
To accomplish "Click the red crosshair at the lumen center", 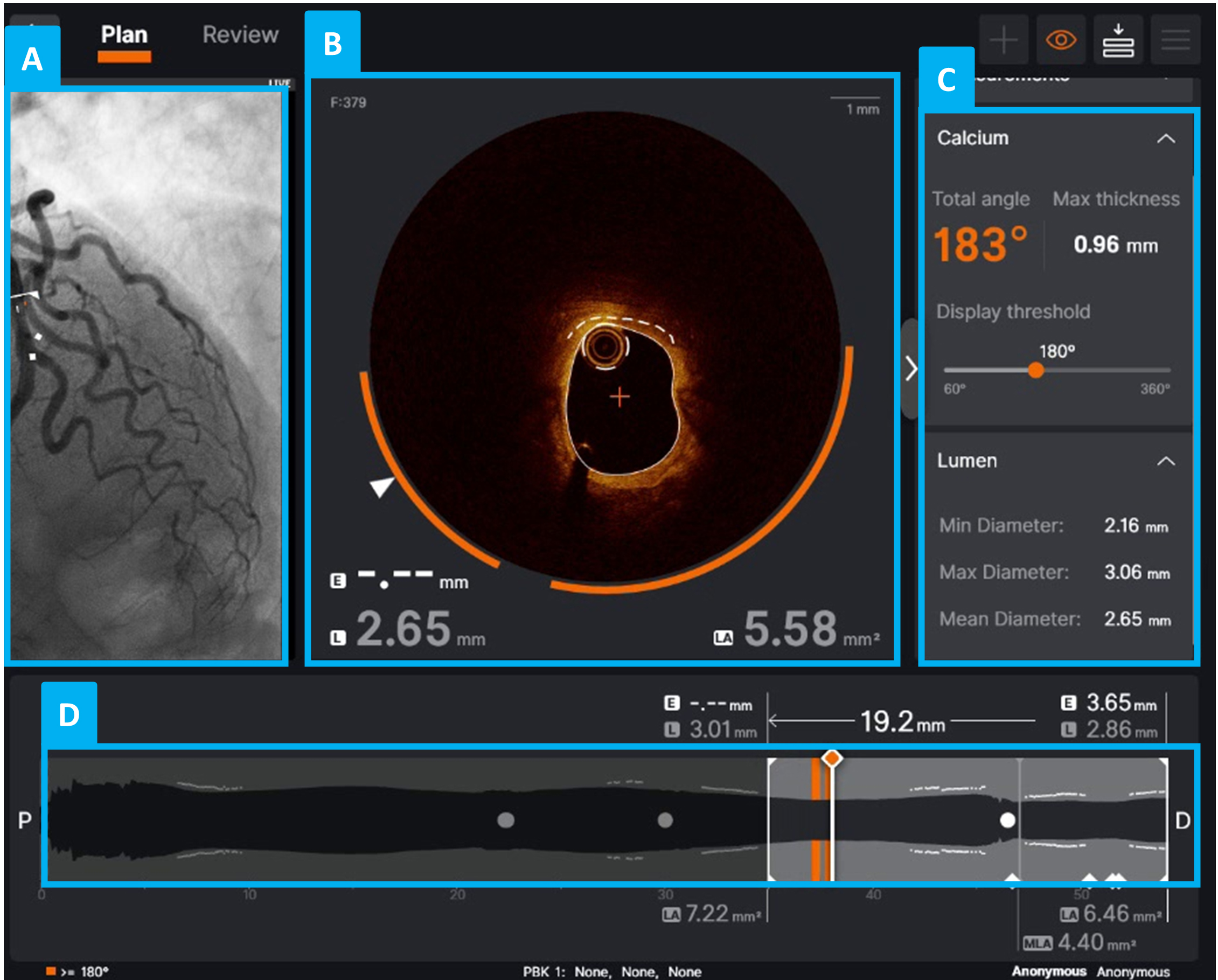I will (x=620, y=397).
